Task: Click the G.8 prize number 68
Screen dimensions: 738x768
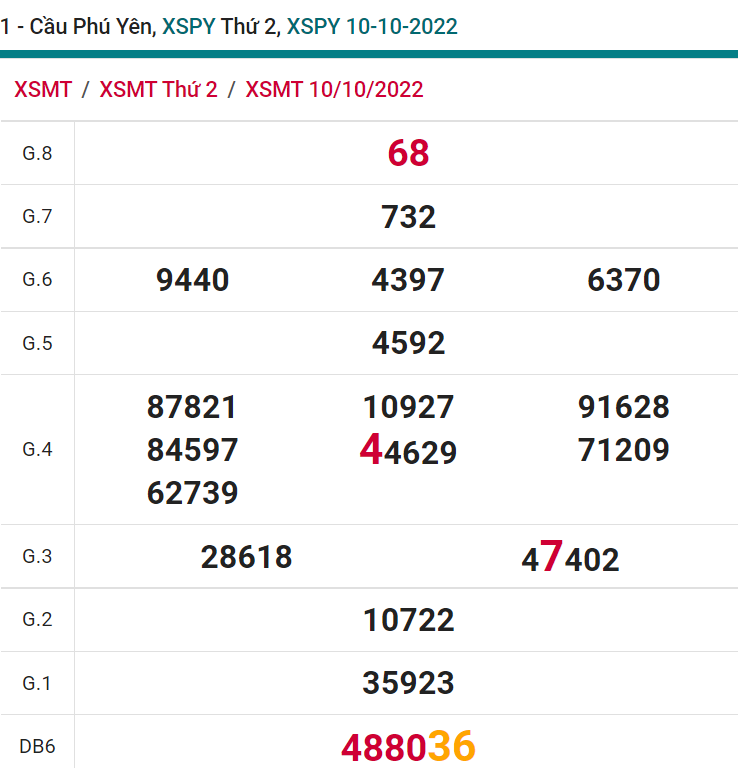Action: (x=408, y=153)
